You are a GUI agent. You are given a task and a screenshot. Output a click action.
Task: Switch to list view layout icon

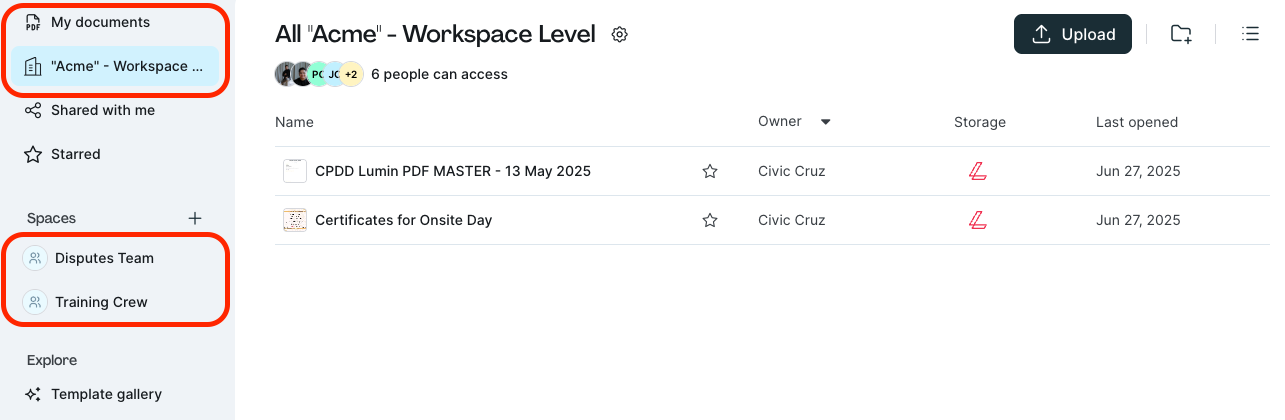(1250, 34)
